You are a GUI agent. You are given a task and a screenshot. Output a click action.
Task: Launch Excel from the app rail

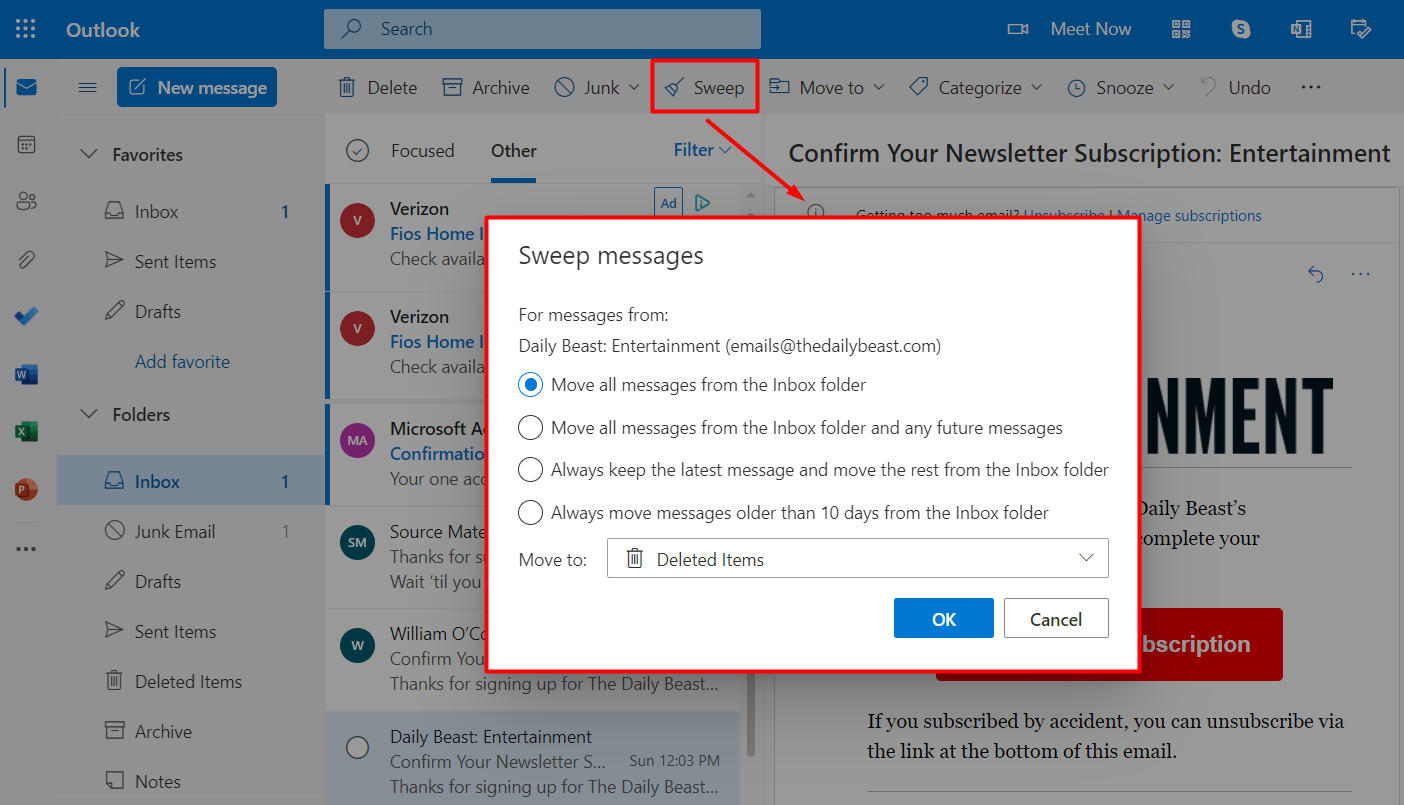27,432
